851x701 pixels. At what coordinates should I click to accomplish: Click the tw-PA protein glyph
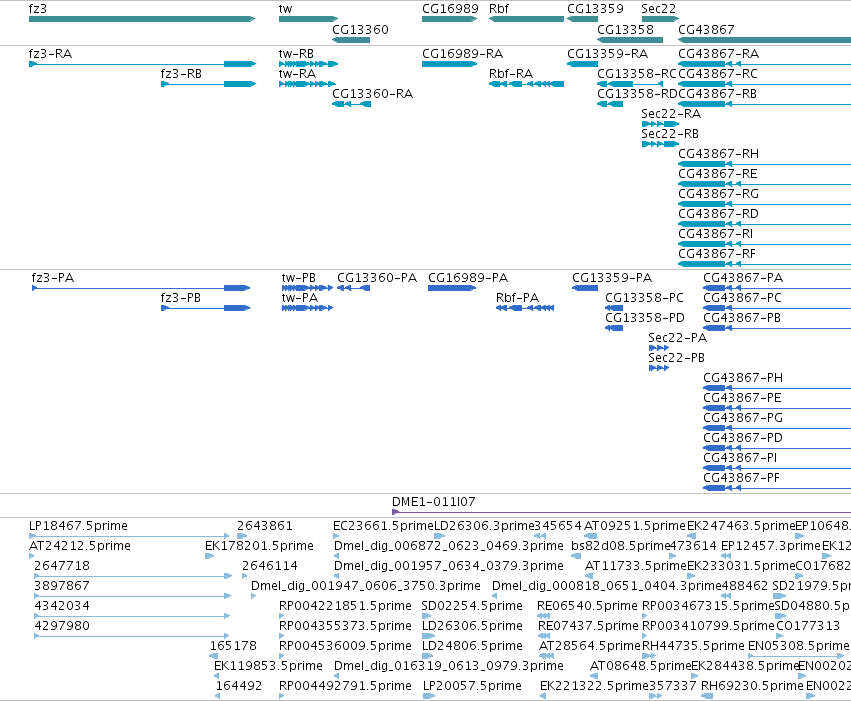click(307, 308)
